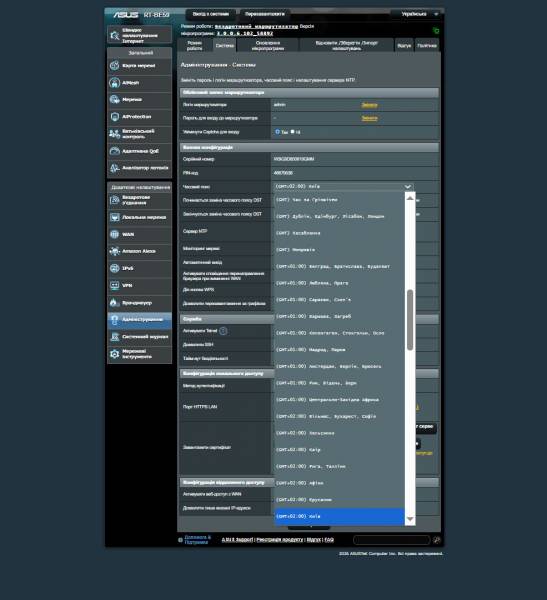
Task: Choose (GMT+01:00) Мадрид, Париж option
Action: 339,350
